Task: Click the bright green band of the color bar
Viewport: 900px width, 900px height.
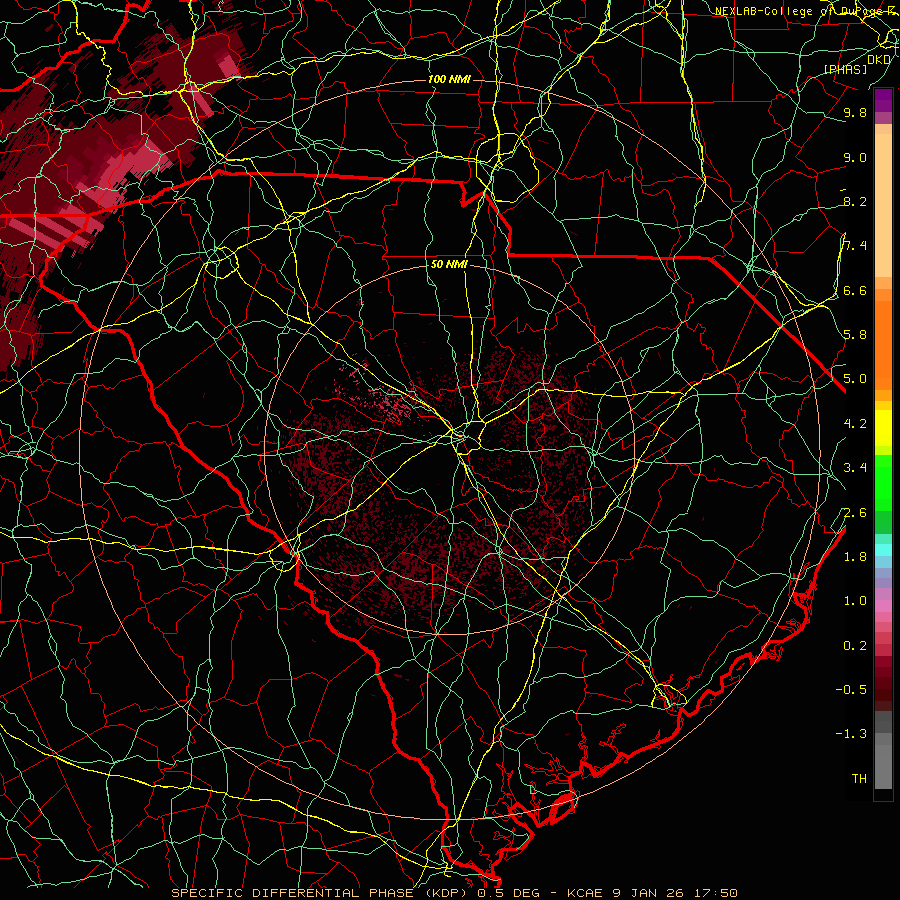Action: click(x=883, y=483)
